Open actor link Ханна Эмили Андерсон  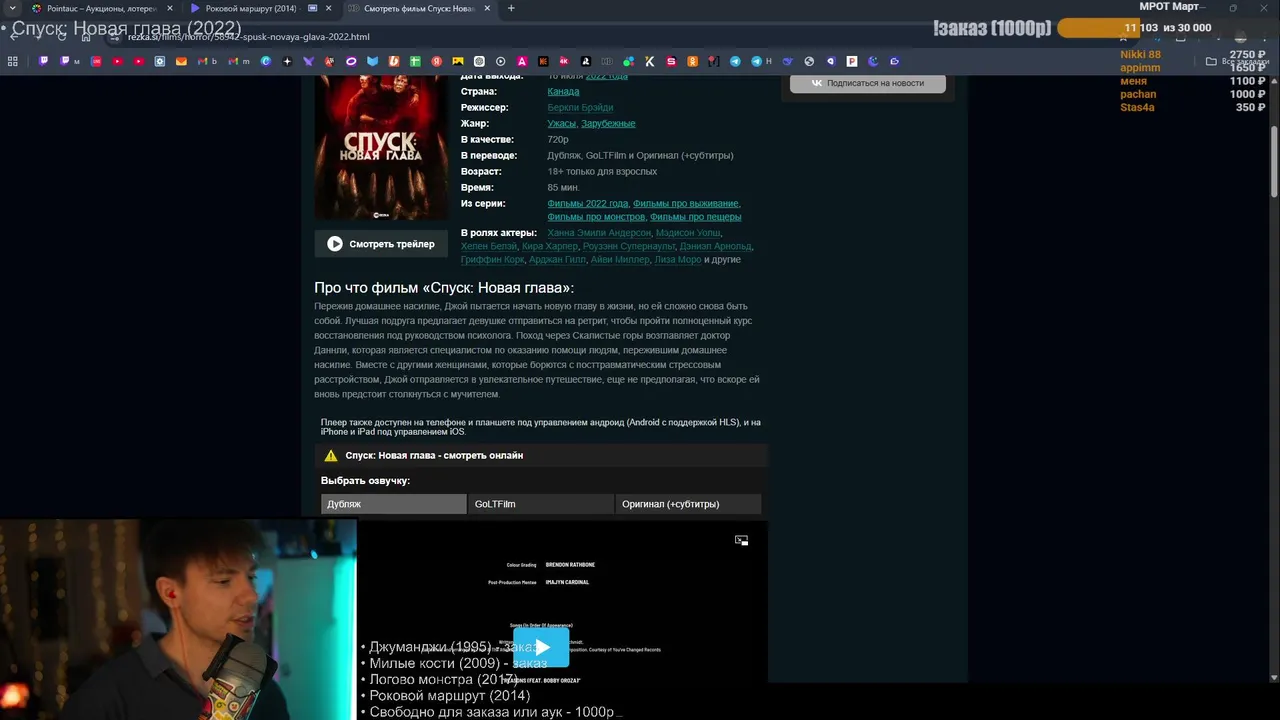(599, 232)
